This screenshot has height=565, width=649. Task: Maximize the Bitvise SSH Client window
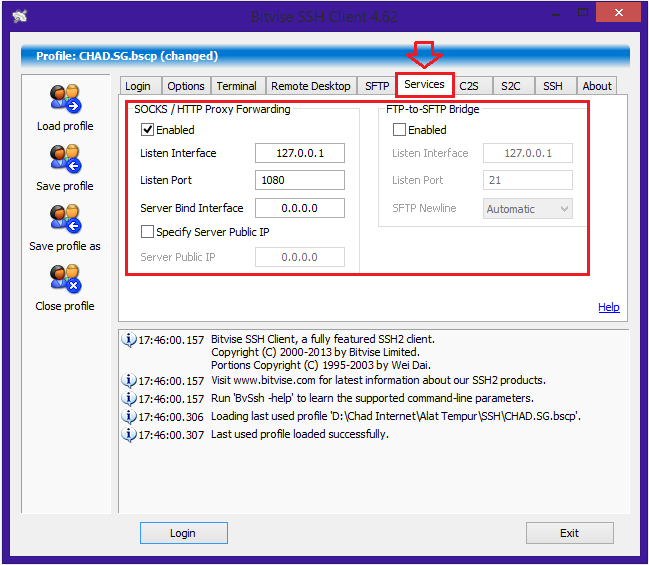coord(583,12)
